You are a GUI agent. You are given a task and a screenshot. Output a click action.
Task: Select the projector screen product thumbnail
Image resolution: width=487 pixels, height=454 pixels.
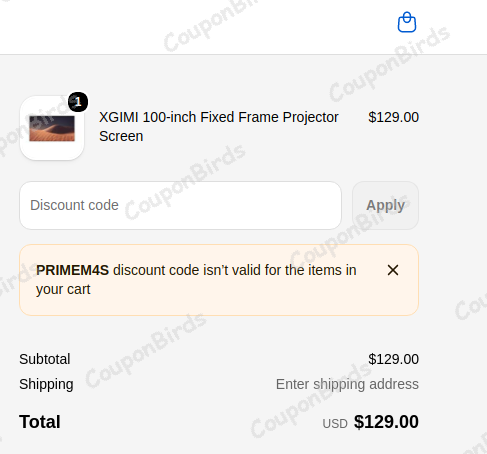(x=52, y=128)
